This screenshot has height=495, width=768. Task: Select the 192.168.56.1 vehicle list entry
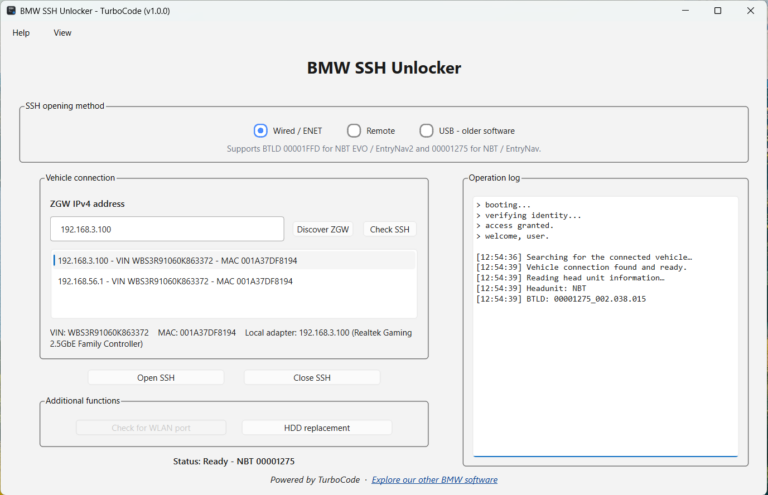[x=234, y=281]
